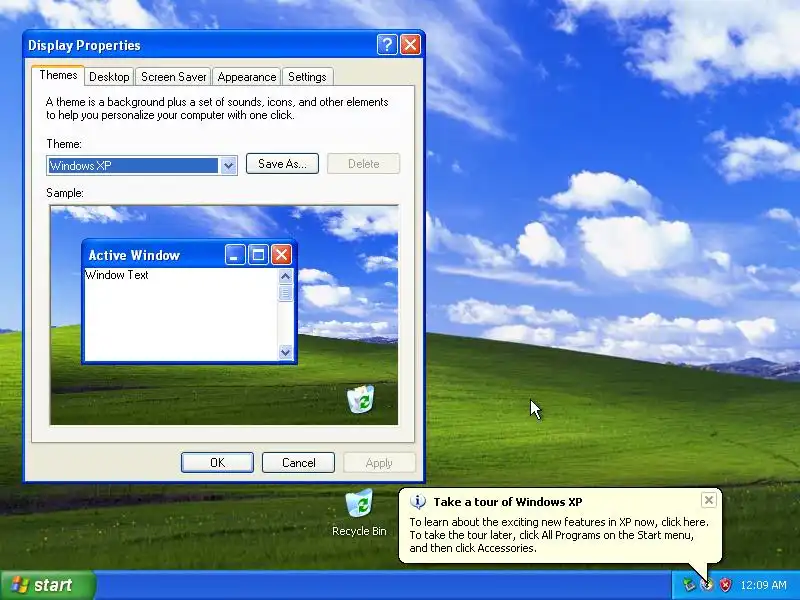Click the sample window scrollbar thumb
Screen dimensions: 800x600
point(285,293)
